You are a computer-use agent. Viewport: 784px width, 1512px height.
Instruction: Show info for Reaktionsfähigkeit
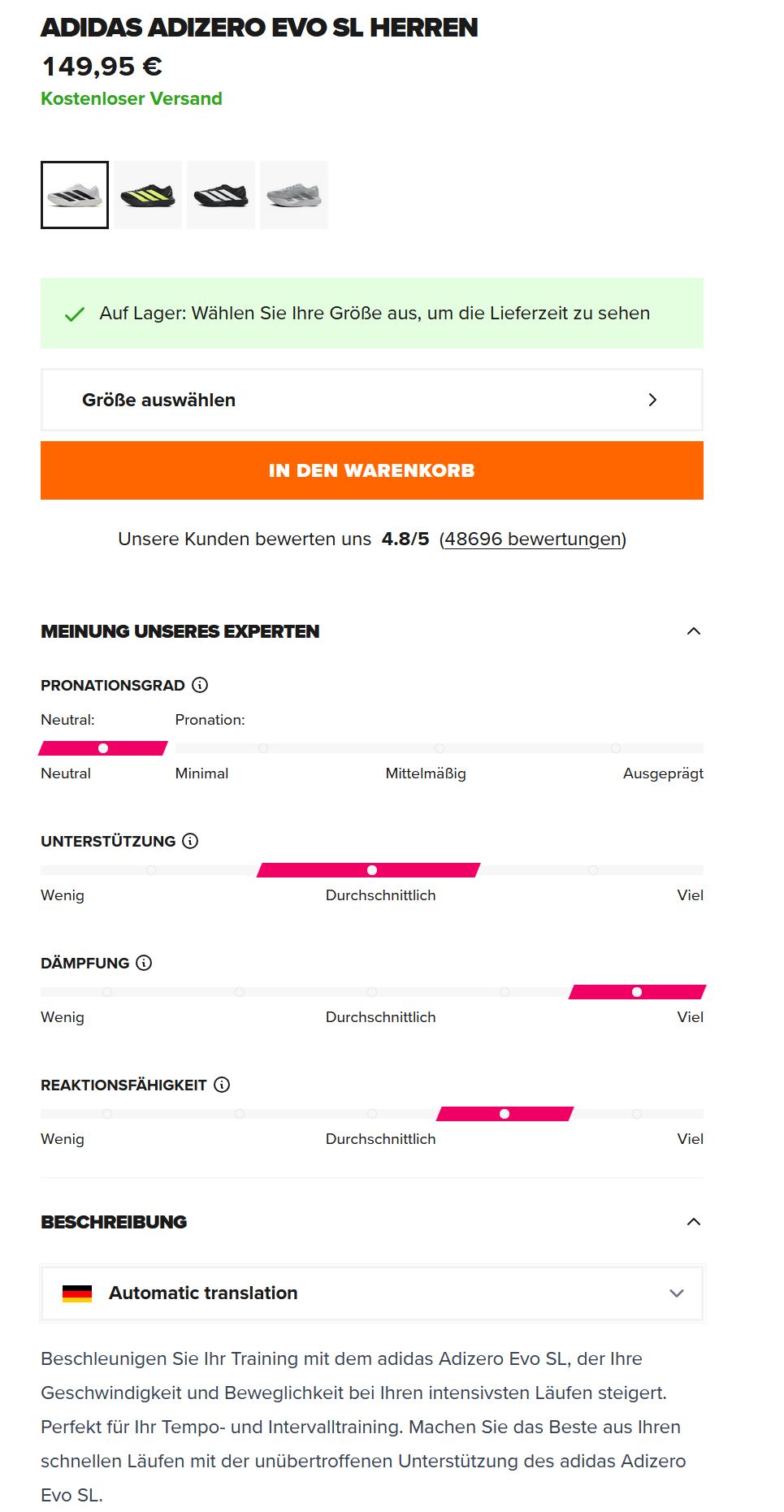[x=222, y=1085]
